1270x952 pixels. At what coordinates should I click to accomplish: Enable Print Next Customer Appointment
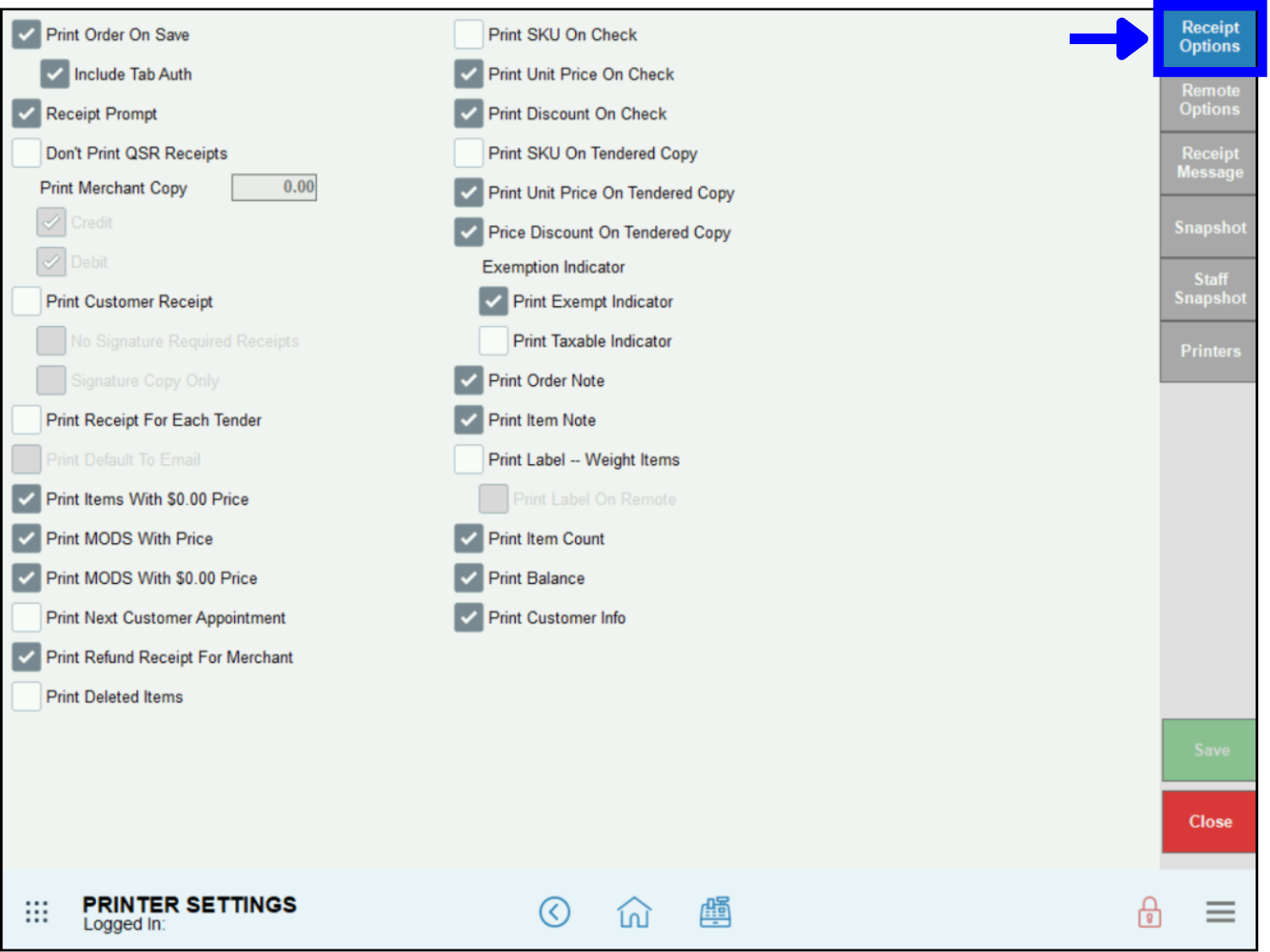click(25, 618)
